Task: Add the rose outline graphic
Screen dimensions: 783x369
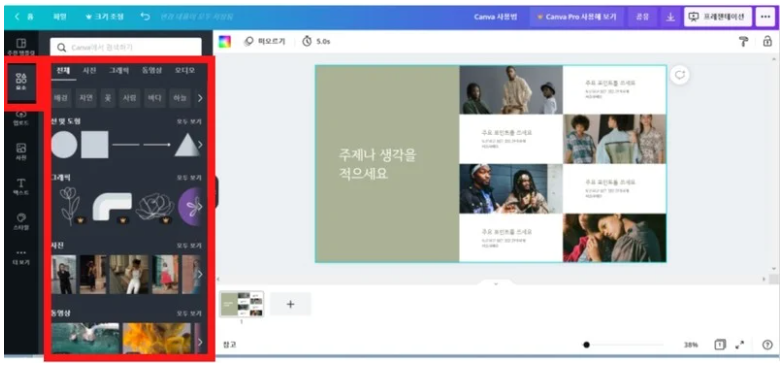Action: (155, 206)
